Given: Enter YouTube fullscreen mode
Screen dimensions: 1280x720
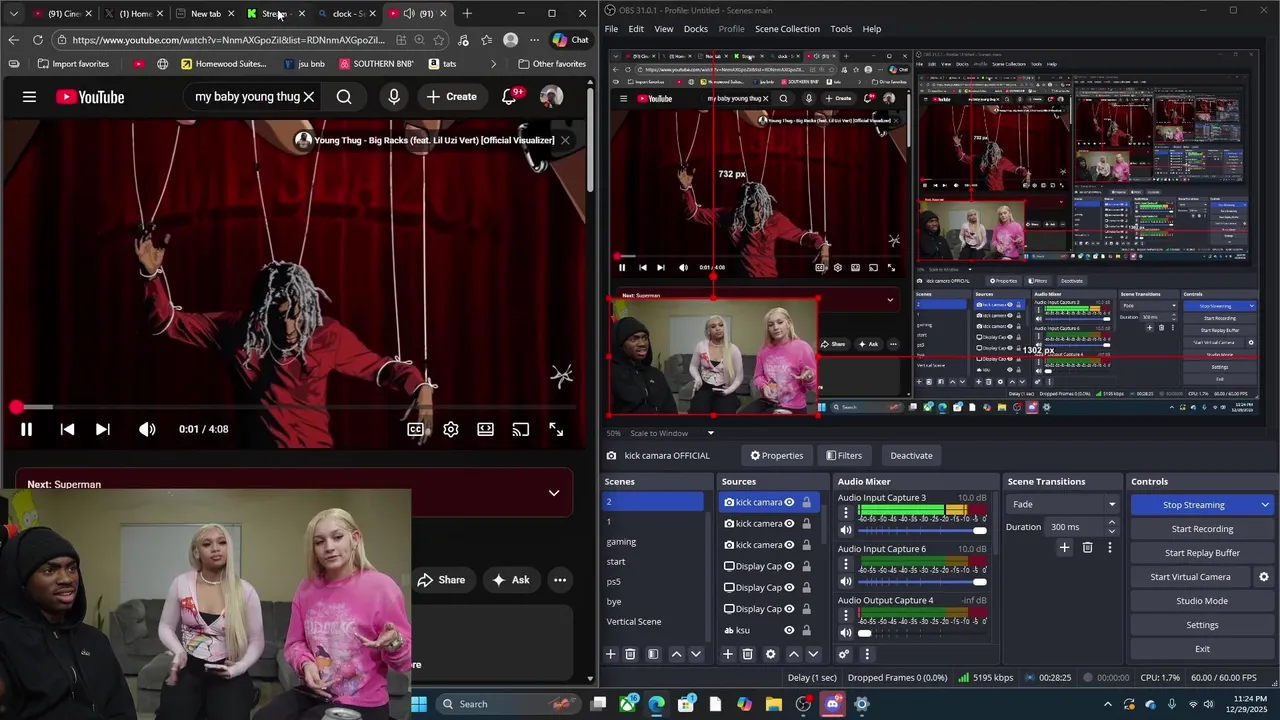Looking at the screenshot, I should point(556,429).
